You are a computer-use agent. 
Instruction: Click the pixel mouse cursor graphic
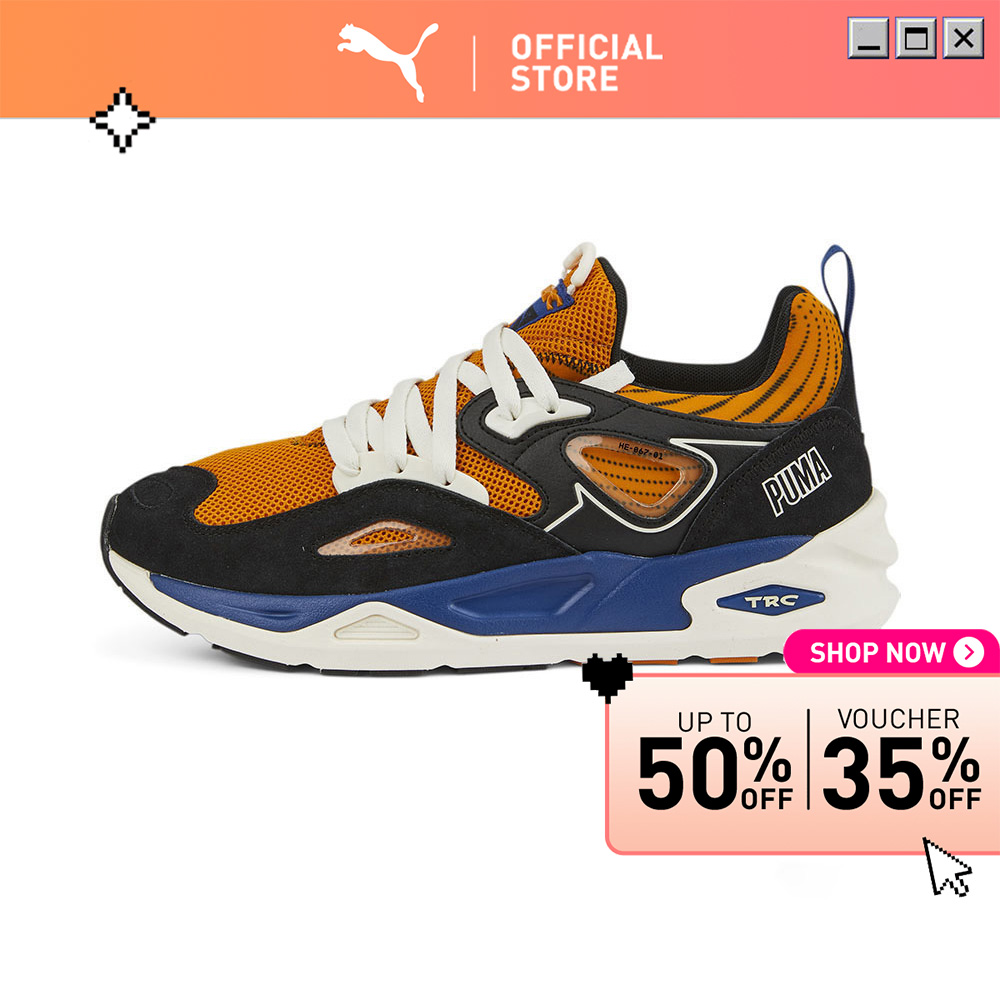tap(946, 867)
